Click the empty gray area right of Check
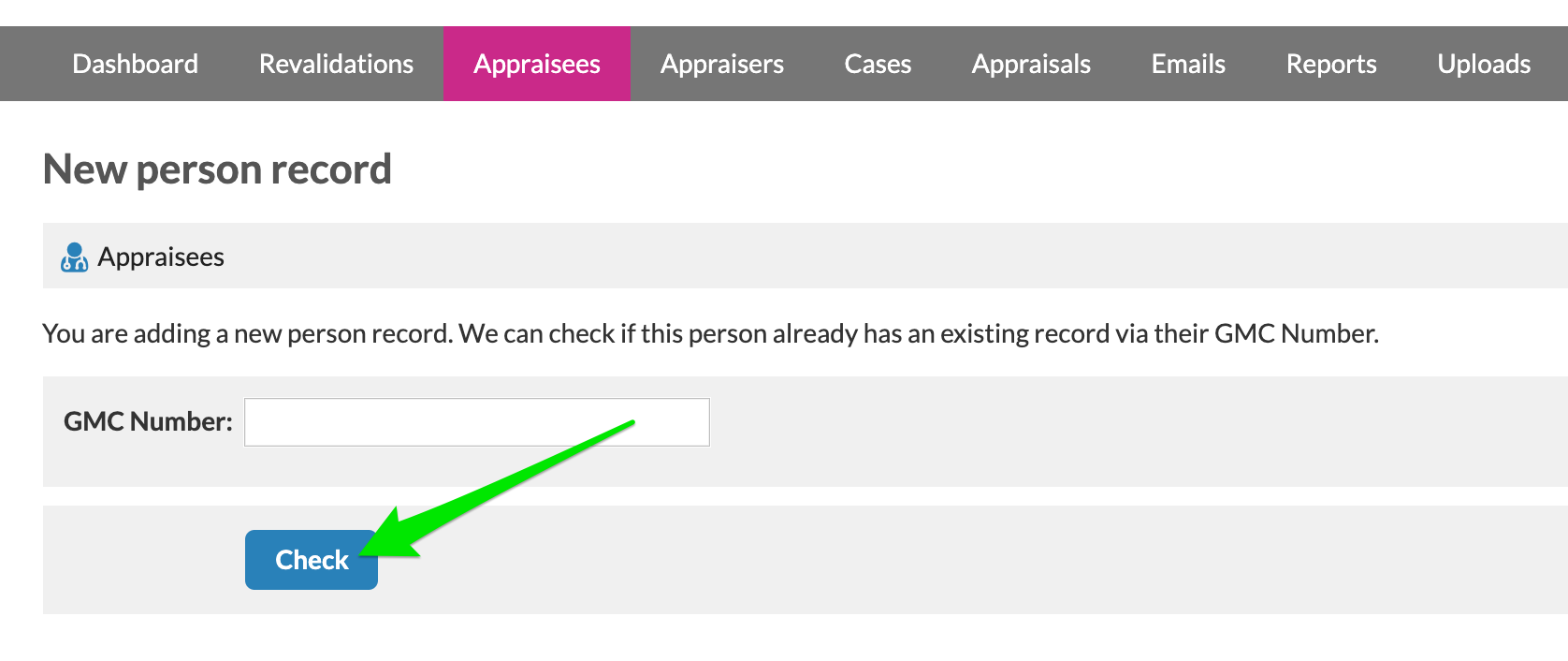Image resolution: width=1568 pixels, height=661 pixels. (x=973, y=560)
